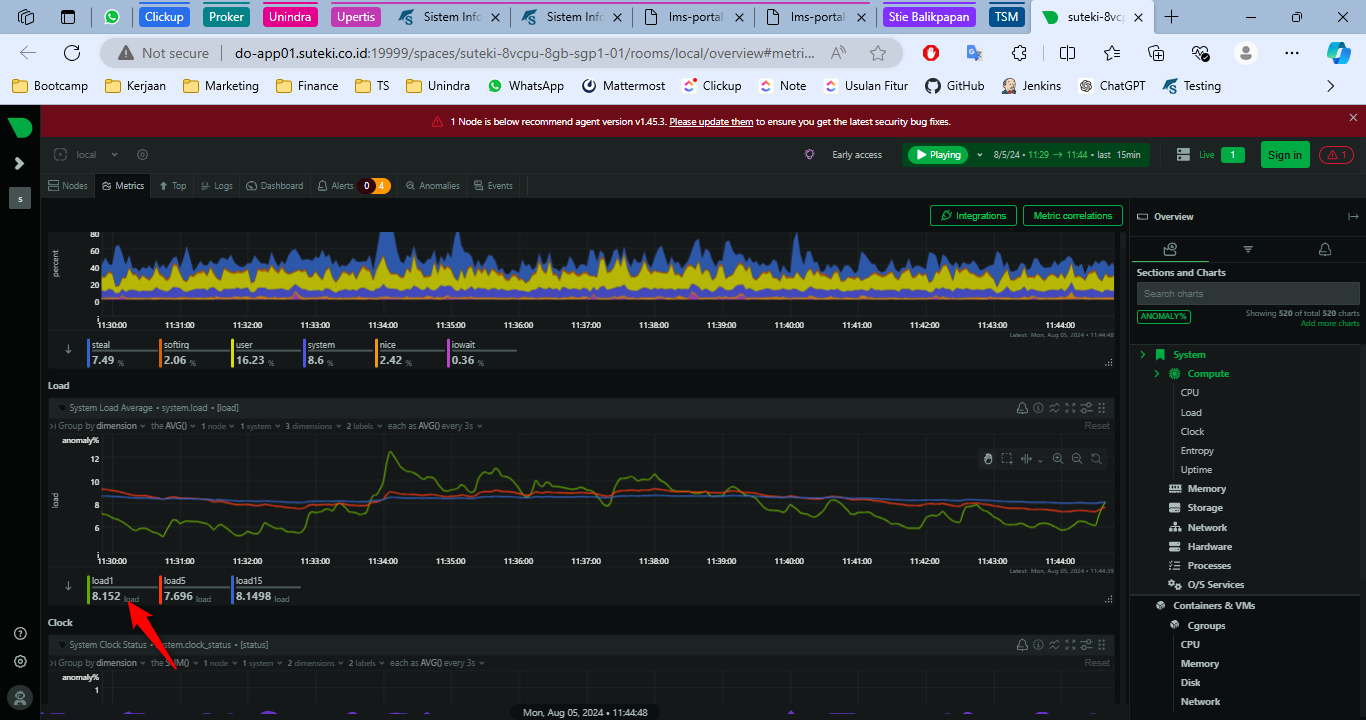1366x720 pixels.
Task: Toggle the load1 dimension in legend
Action: (104, 581)
